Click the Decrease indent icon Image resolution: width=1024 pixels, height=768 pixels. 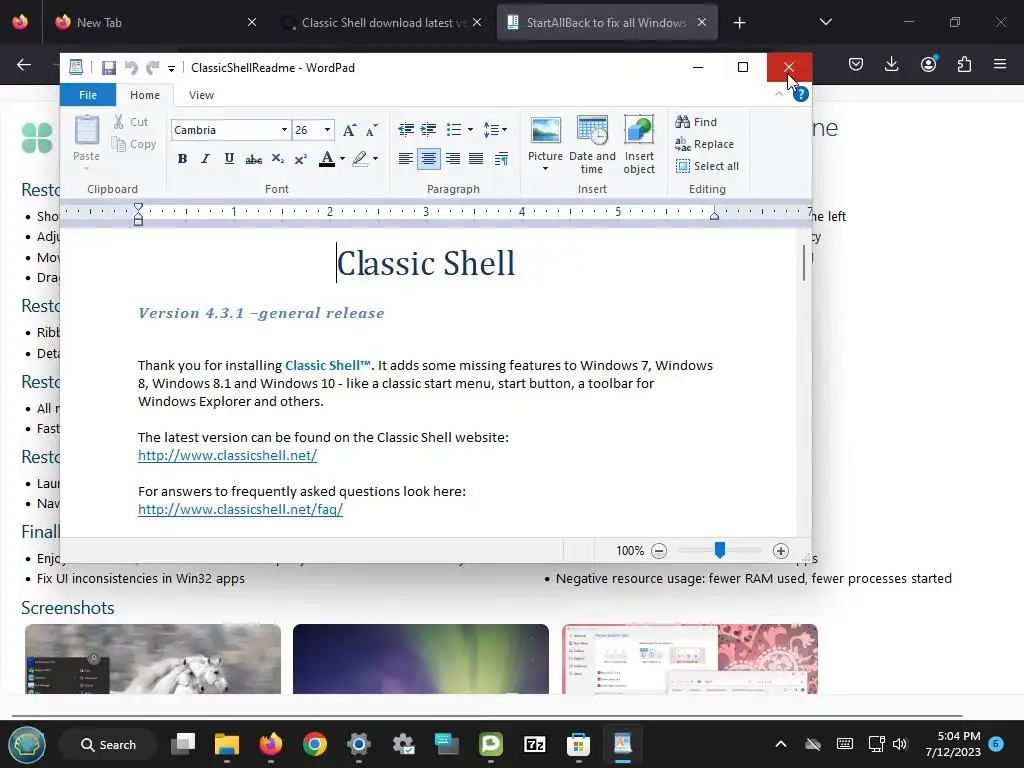click(x=406, y=129)
